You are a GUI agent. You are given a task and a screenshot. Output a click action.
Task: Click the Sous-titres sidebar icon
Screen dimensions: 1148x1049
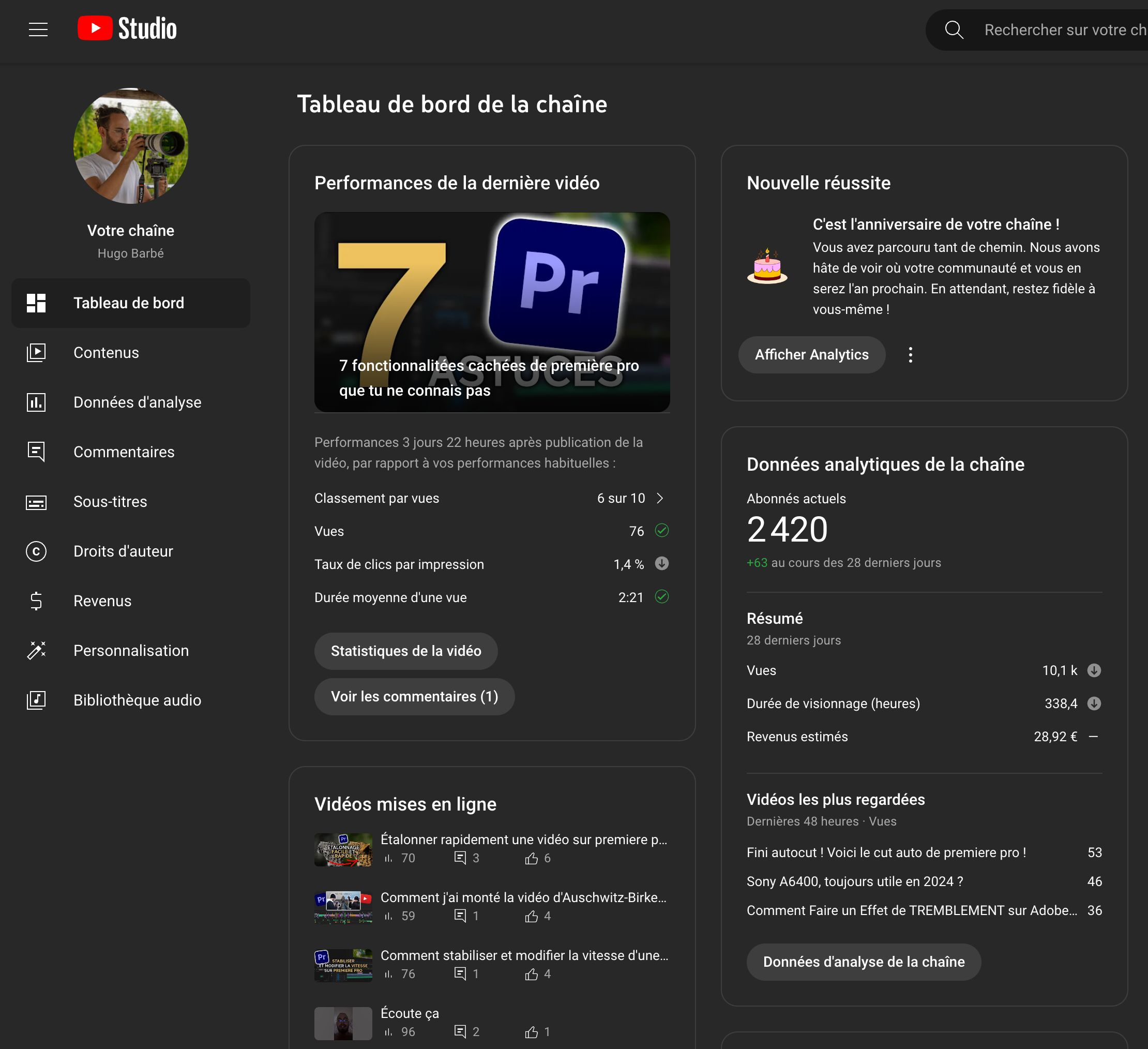36,502
